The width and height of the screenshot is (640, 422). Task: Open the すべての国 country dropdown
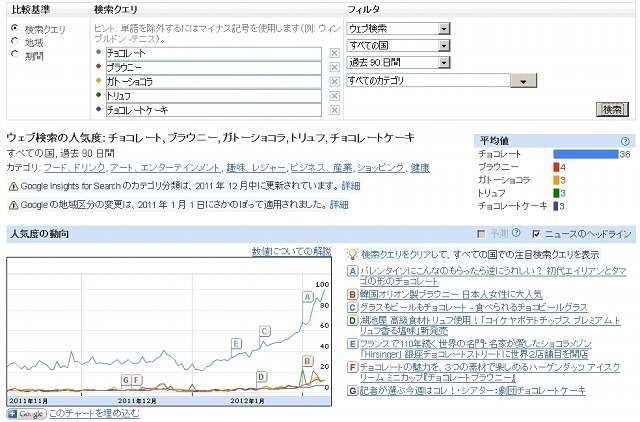pyautogui.click(x=398, y=45)
